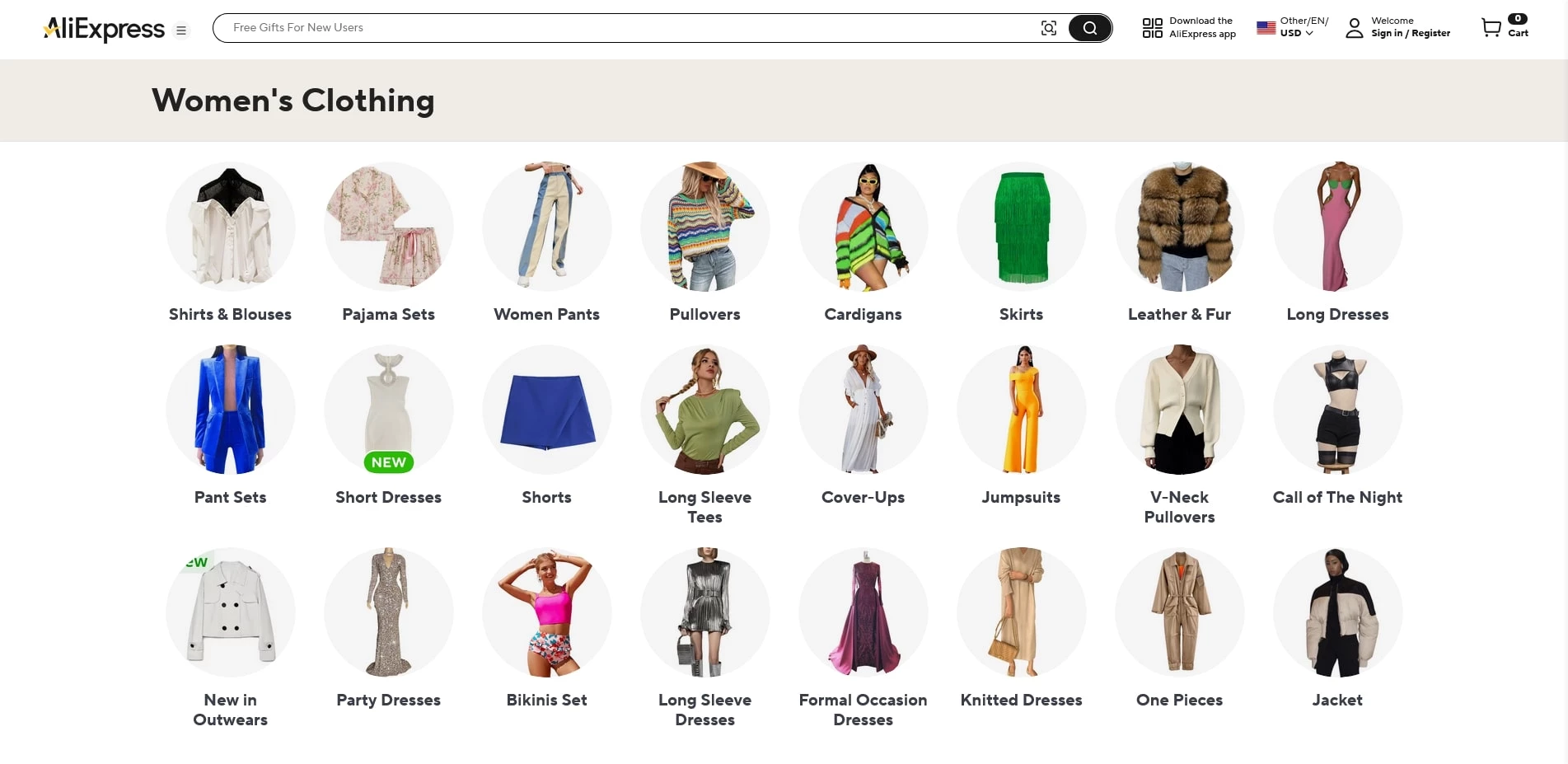Screen dimensions: 1568x764
Task: Open the shopping cart icon
Action: tap(1491, 28)
